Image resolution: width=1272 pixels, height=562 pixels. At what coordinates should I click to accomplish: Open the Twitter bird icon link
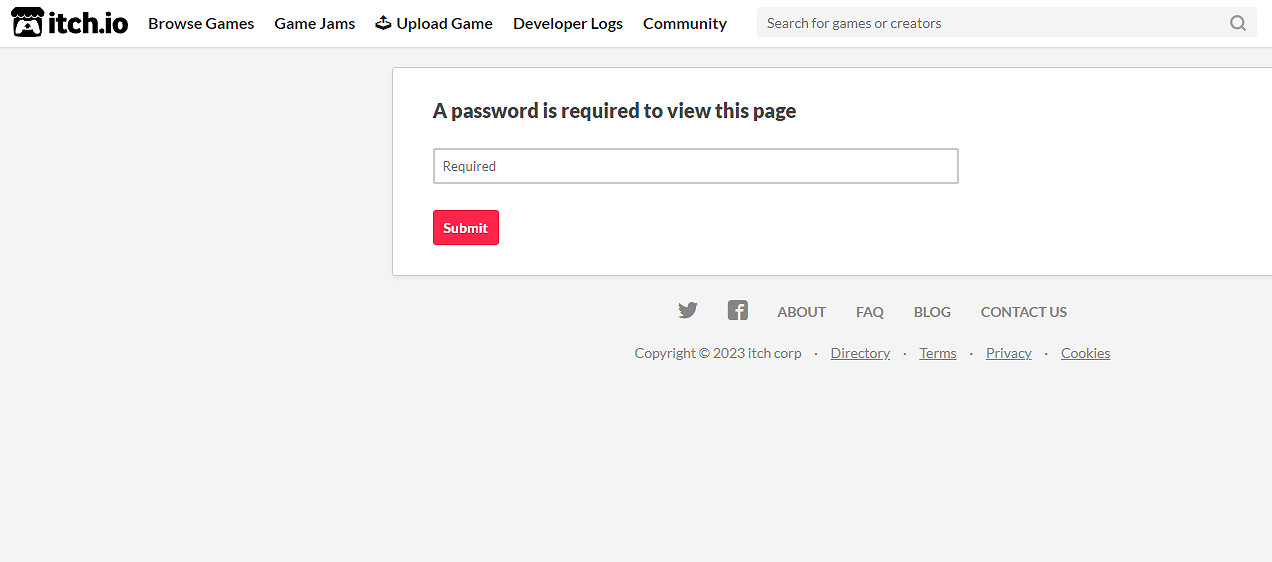coord(688,311)
